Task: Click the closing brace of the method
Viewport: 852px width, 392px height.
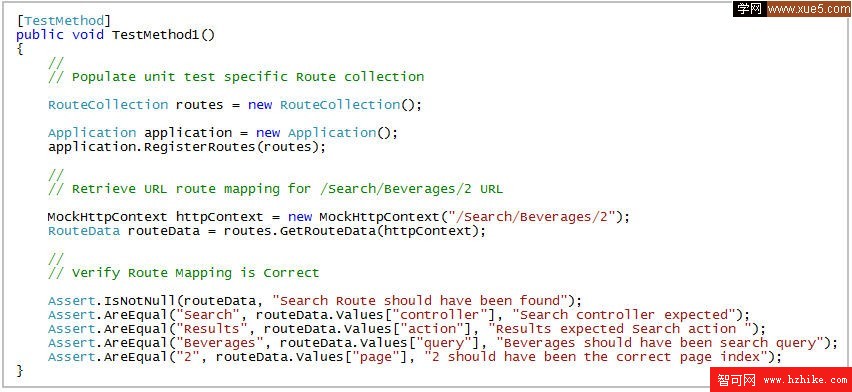Action: [x=20, y=371]
